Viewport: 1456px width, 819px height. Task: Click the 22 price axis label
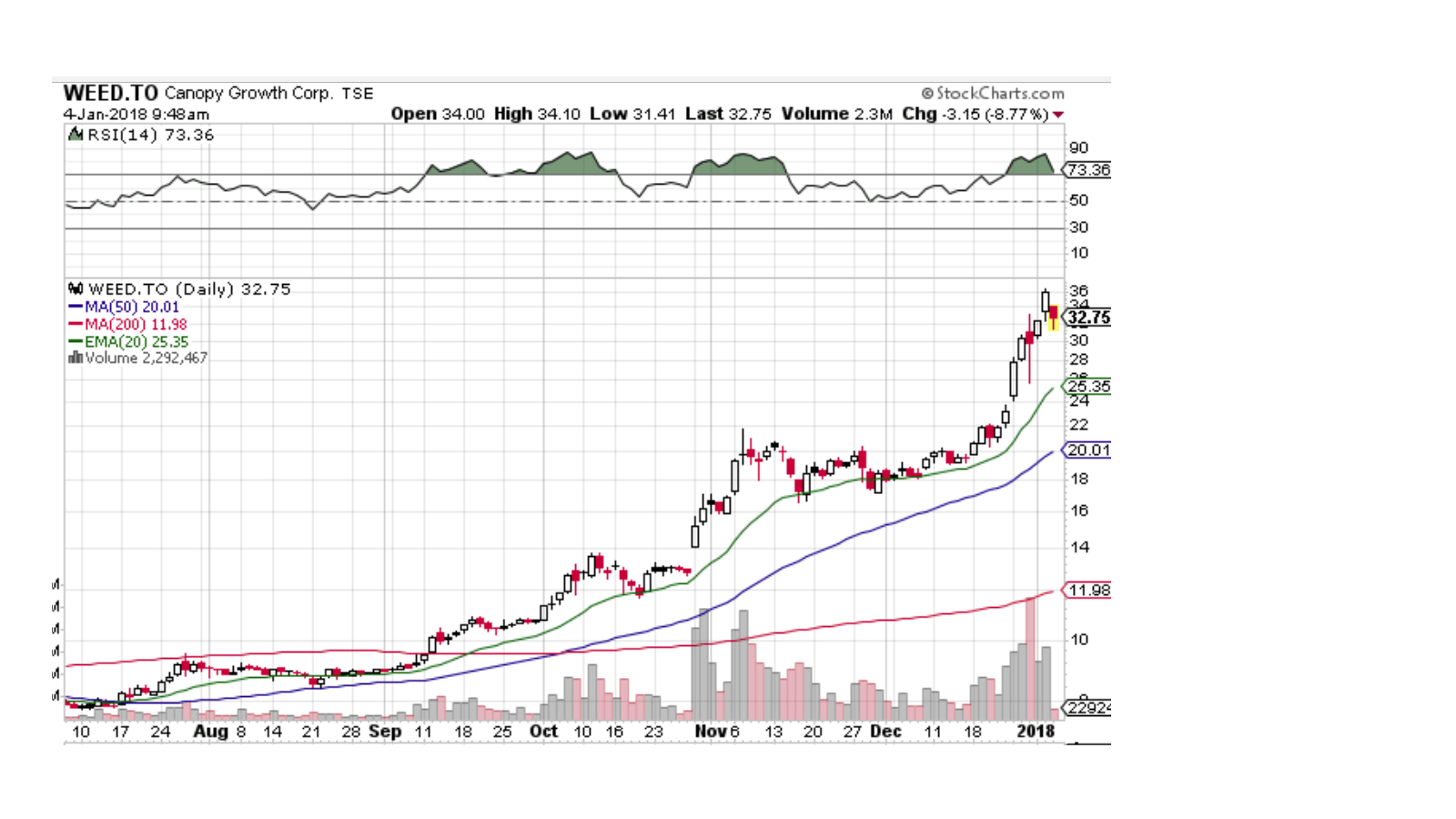(x=1078, y=425)
